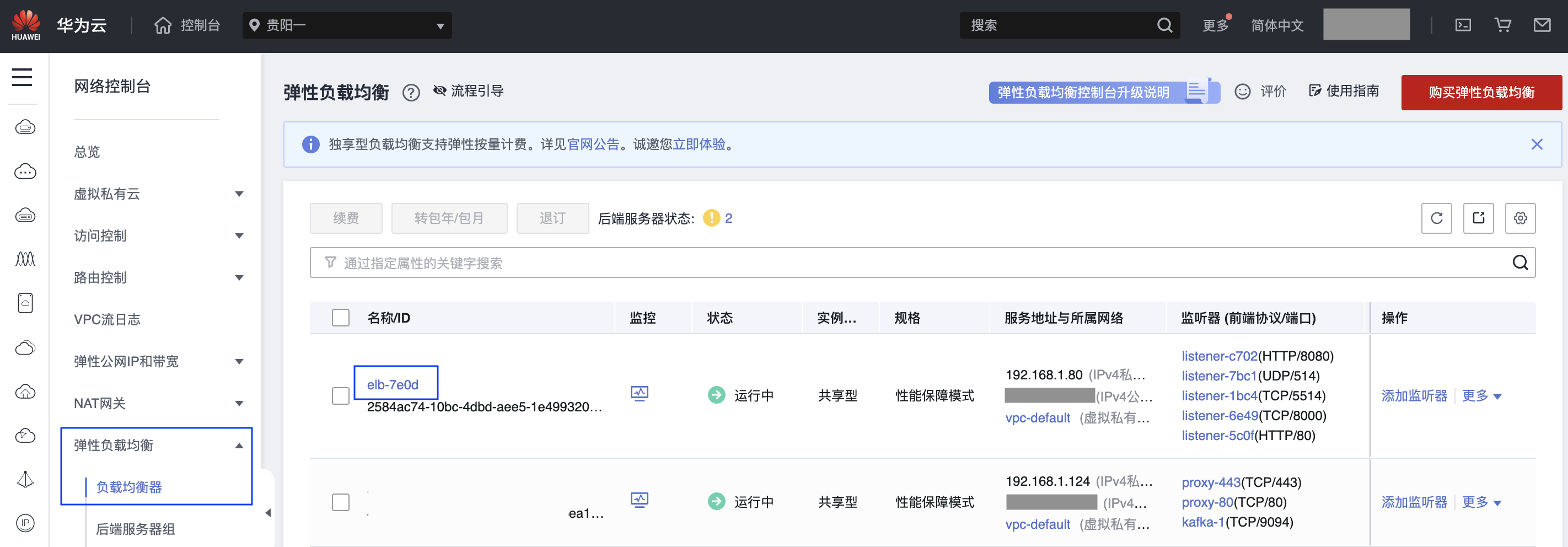Open the console home icon

(x=163, y=25)
